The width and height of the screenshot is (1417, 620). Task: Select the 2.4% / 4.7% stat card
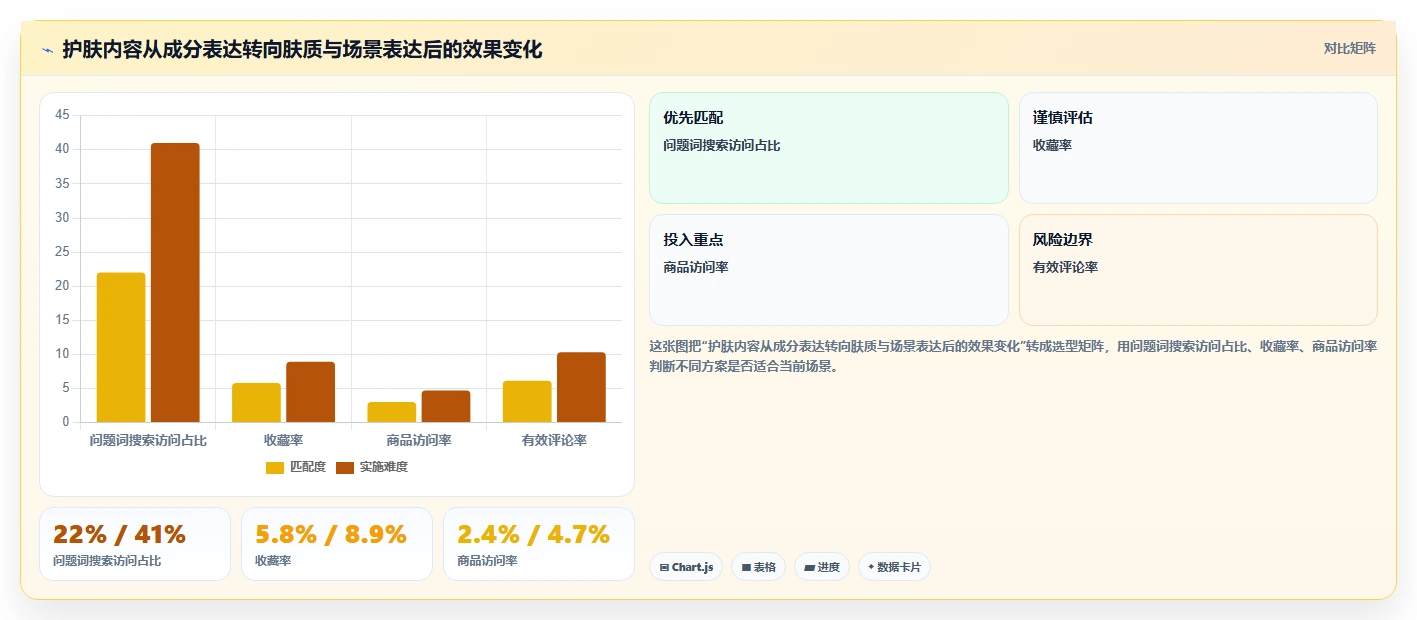(x=539, y=544)
